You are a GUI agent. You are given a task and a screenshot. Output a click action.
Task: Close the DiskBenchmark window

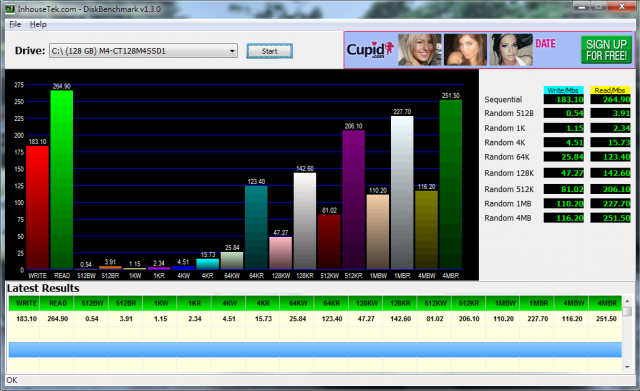pyautogui.click(x=622, y=7)
